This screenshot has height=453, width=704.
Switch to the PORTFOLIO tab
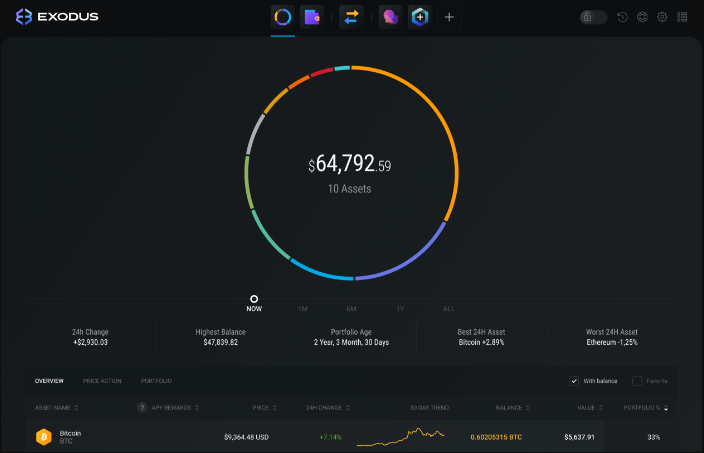pyautogui.click(x=156, y=381)
